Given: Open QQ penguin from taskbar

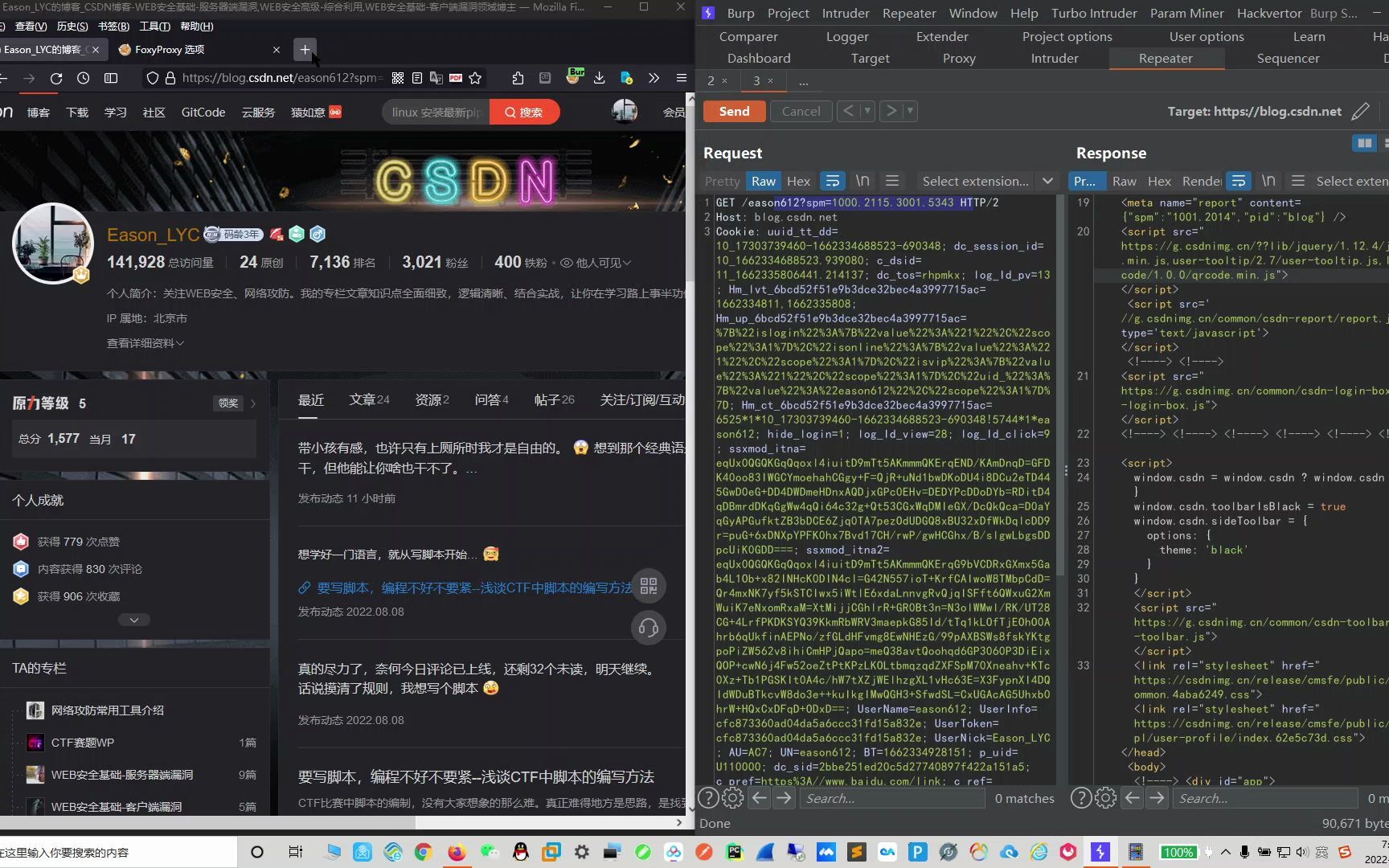Looking at the screenshot, I should (521, 852).
